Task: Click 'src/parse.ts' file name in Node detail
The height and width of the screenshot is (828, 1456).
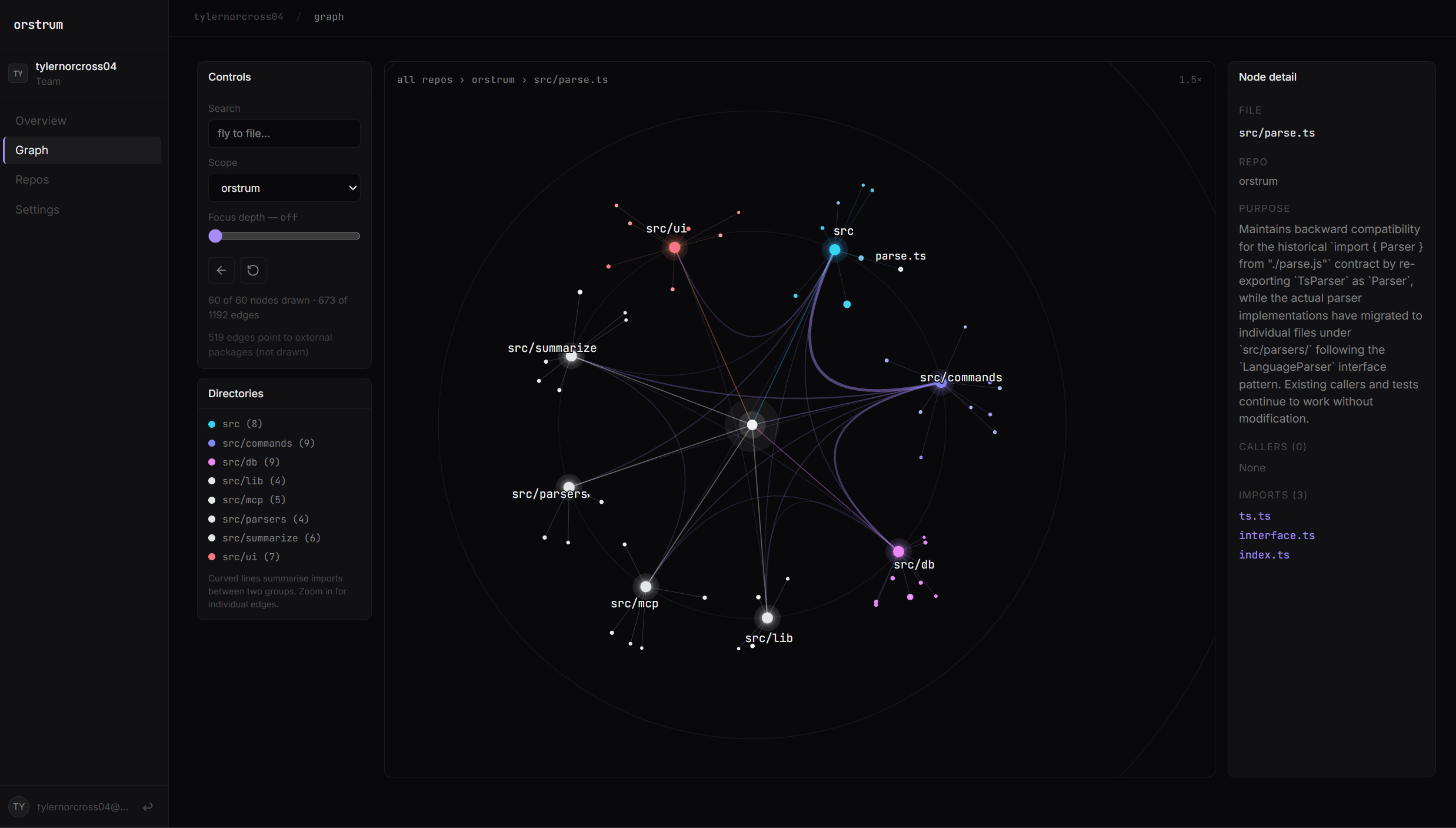Action: 1277,133
